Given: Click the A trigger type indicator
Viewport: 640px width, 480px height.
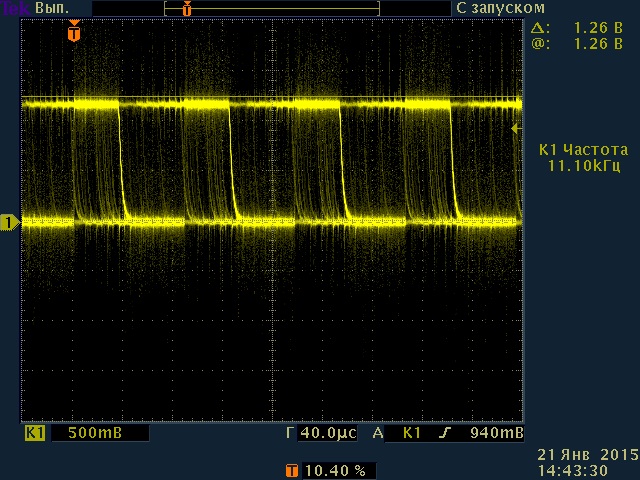Looking at the screenshot, I should (378, 434).
